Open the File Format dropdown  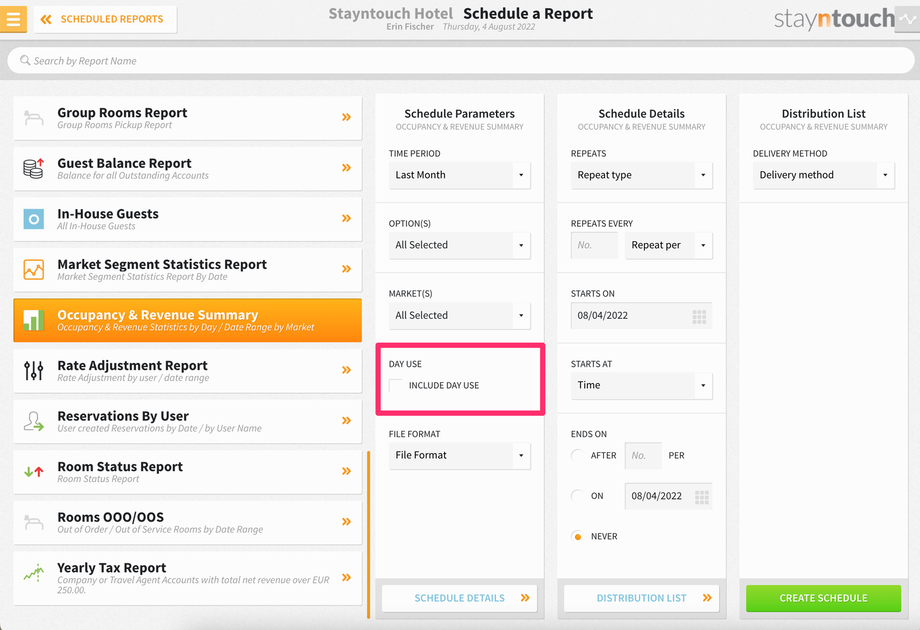click(459, 455)
